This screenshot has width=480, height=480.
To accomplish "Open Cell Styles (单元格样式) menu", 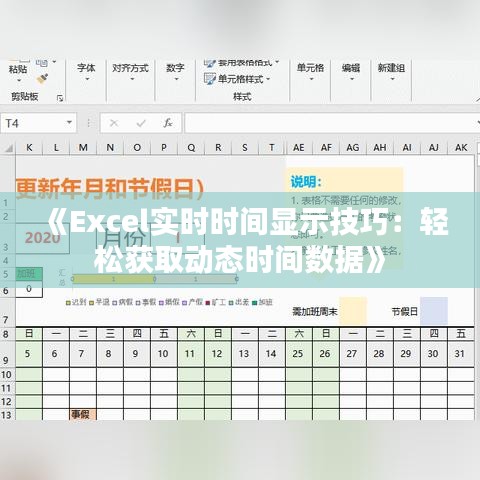I will point(237,79).
